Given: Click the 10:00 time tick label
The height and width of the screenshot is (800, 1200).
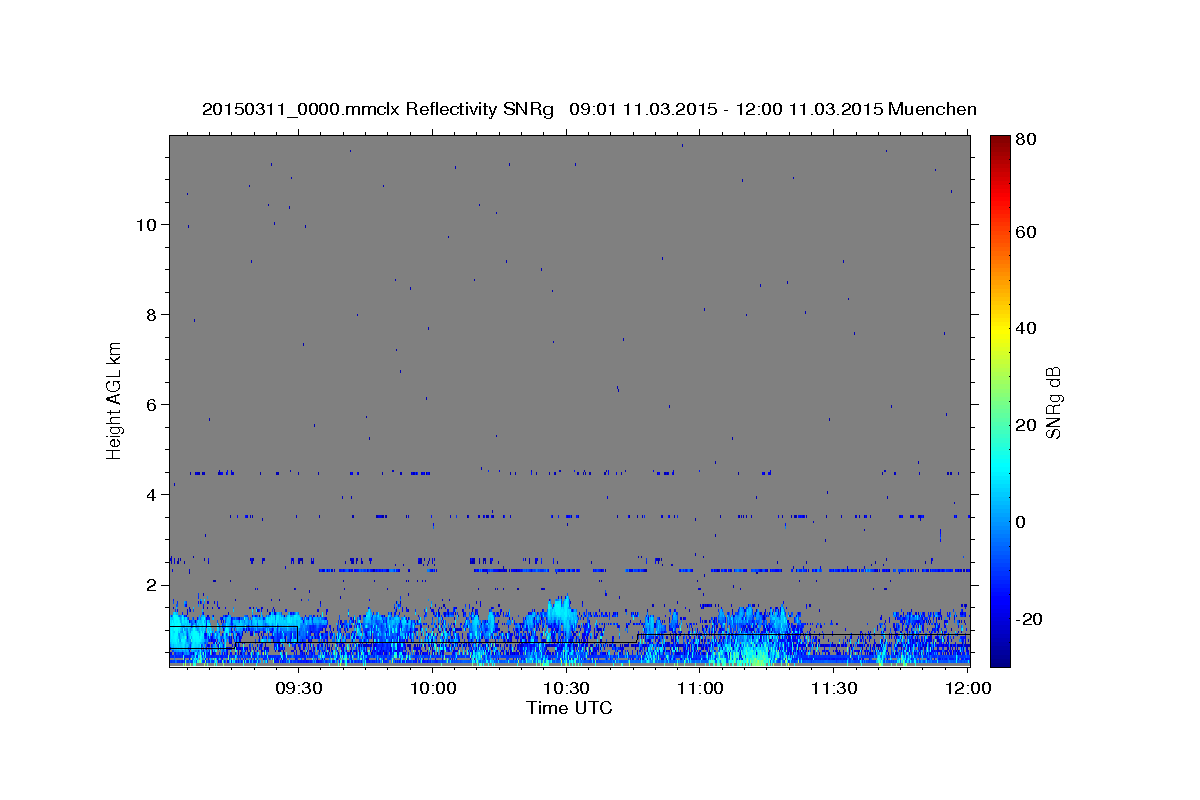Looking at the screenshot, I should (x=433, y=690).
